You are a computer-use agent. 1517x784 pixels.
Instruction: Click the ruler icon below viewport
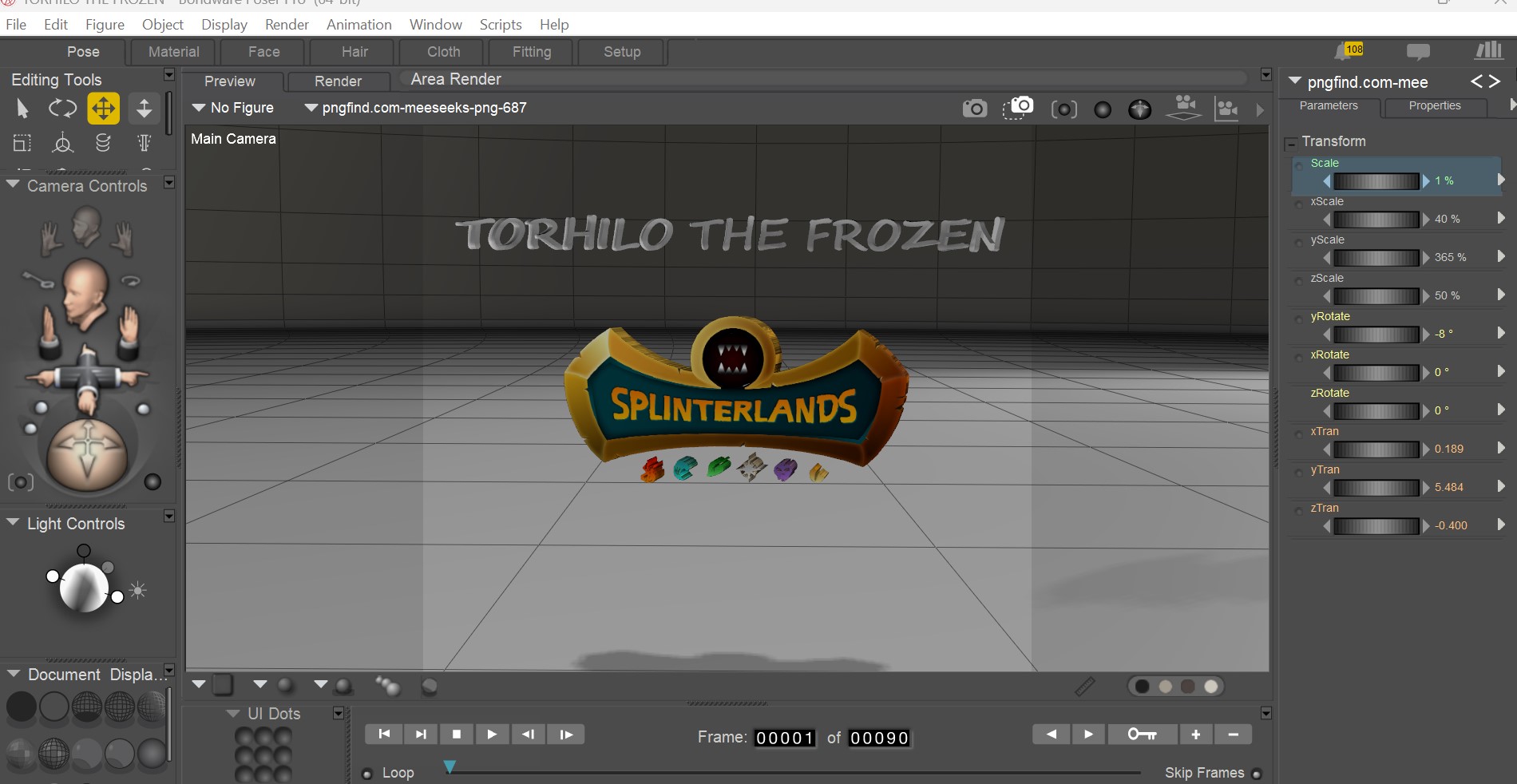pos(1084,687)
